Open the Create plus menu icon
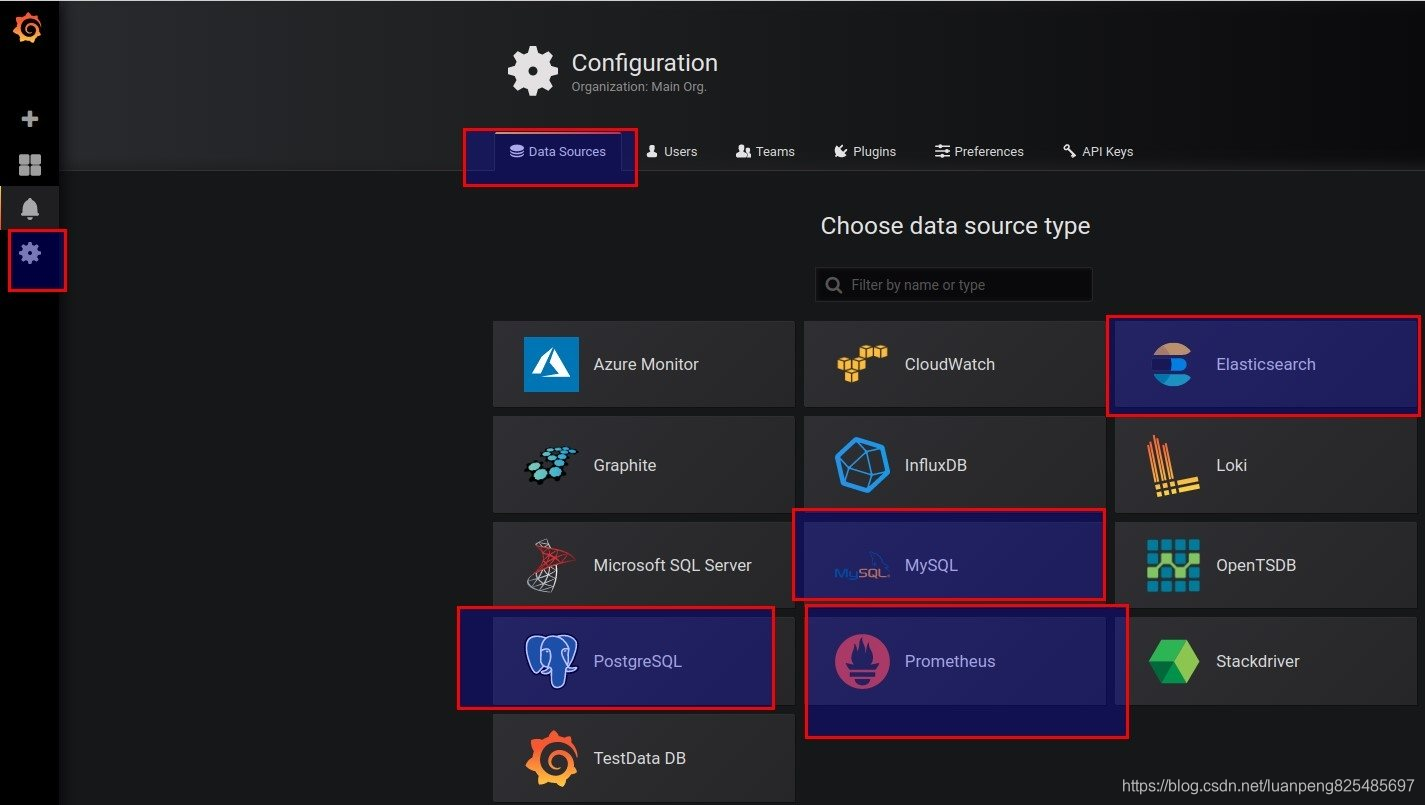 tap(30, 119)
